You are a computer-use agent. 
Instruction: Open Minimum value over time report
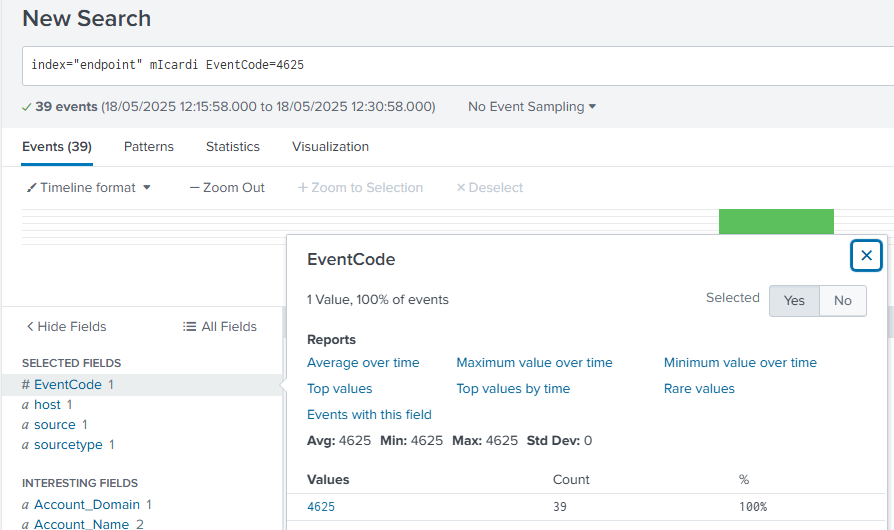(x=740, y=363)
